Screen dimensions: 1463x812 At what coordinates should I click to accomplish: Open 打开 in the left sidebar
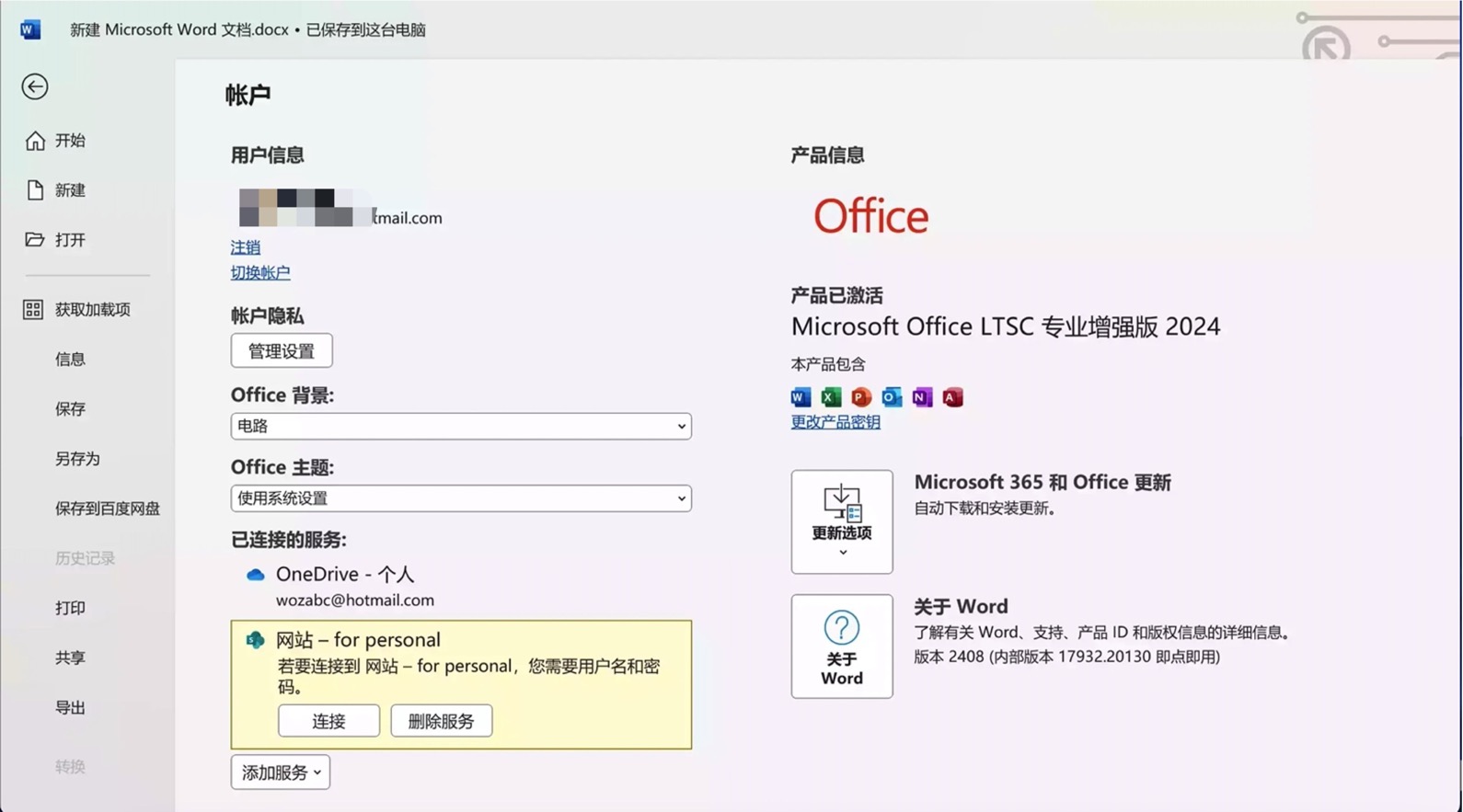[70, 240]
